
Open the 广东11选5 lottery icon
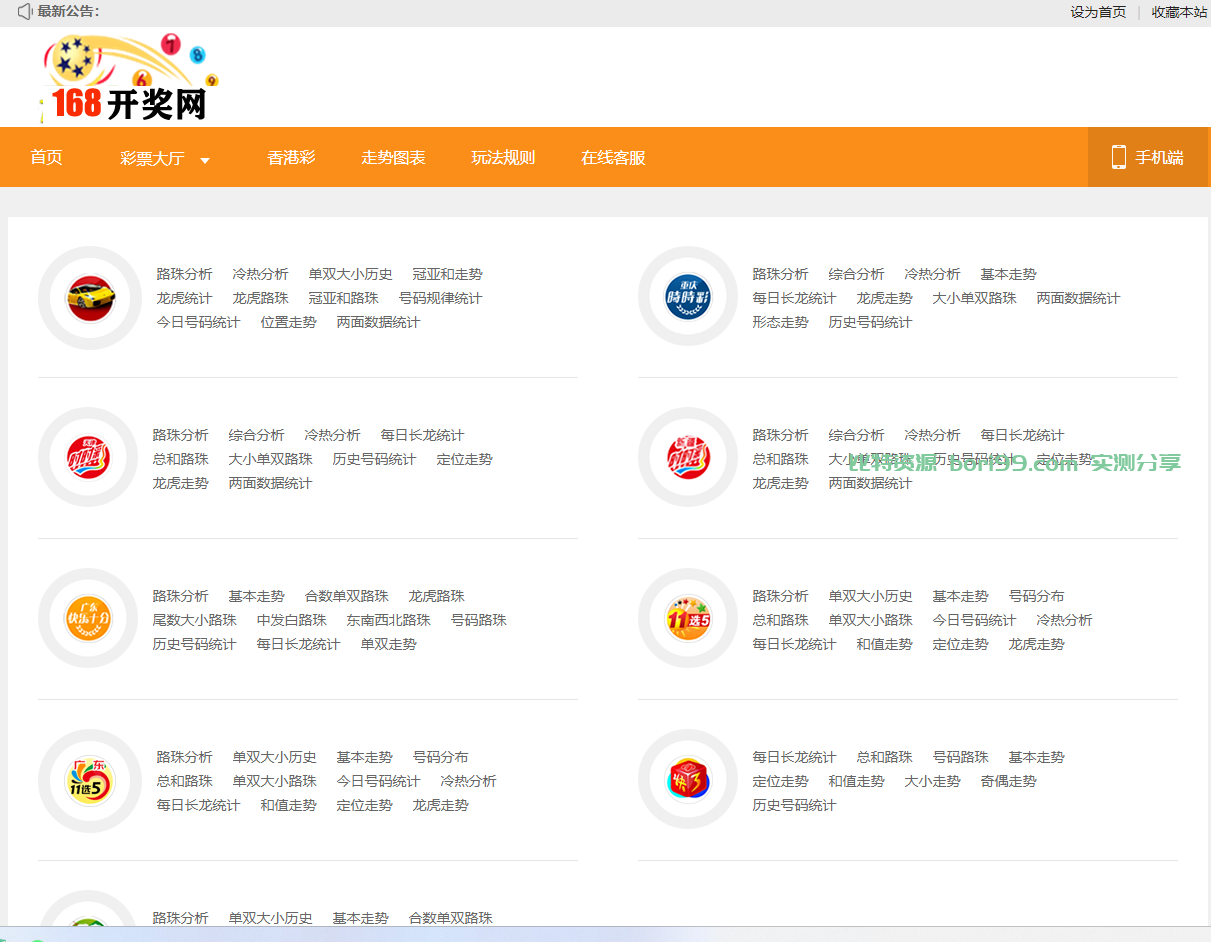(x=88, y=780)
